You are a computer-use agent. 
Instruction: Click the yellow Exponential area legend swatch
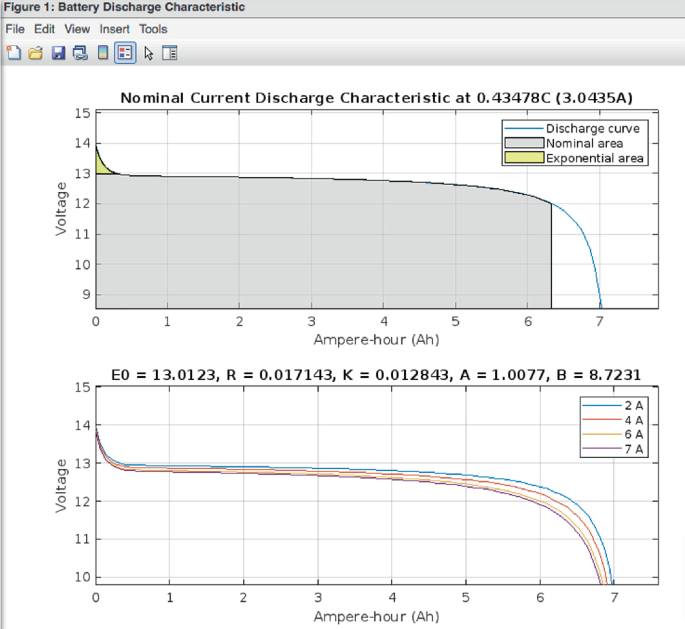point(523,158)
